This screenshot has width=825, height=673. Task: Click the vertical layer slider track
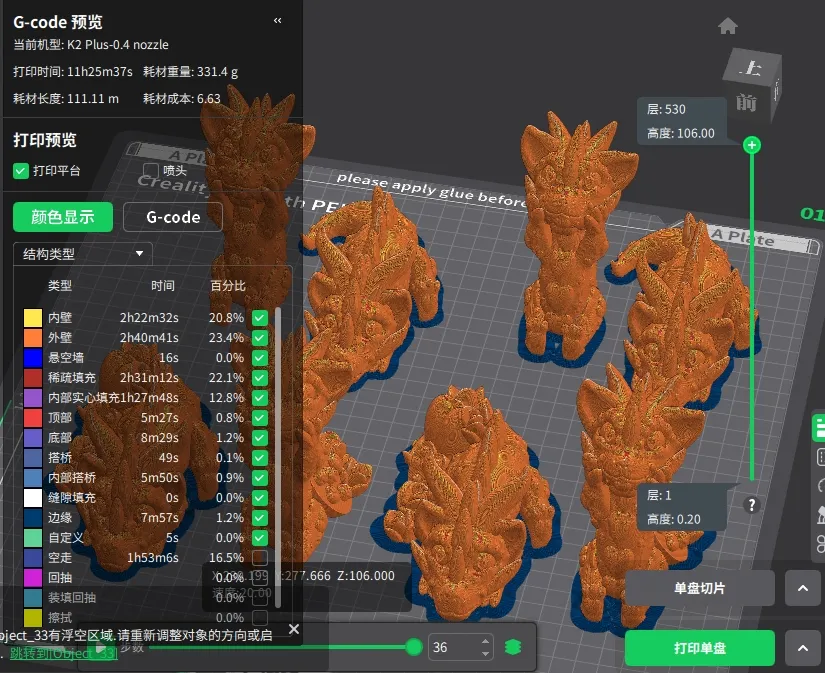point(752,316)
